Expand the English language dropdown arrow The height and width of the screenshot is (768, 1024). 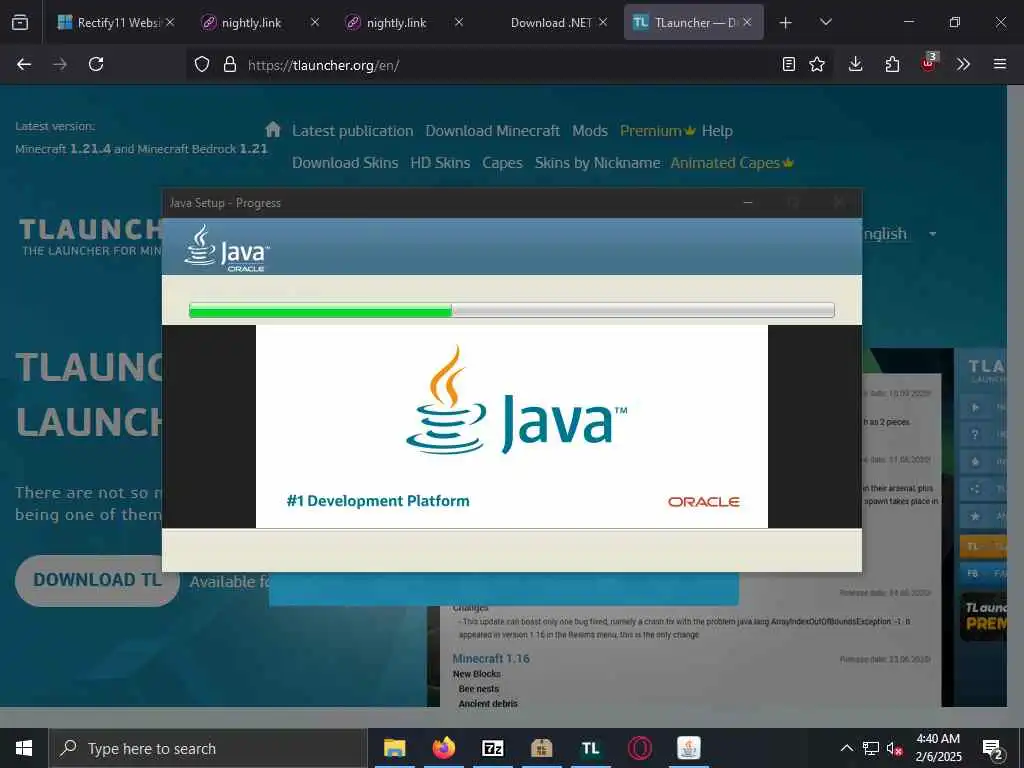coord(933,234)
